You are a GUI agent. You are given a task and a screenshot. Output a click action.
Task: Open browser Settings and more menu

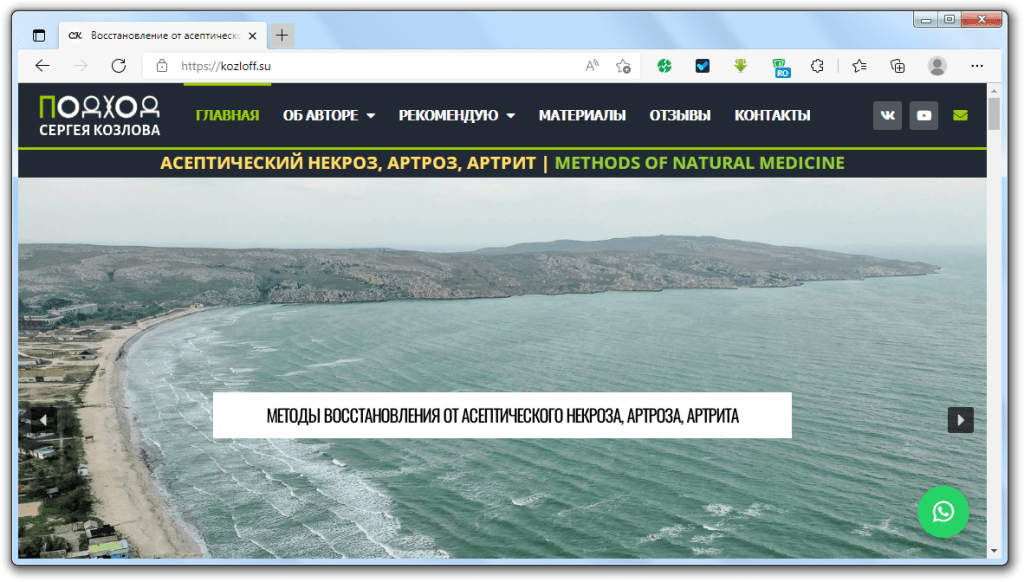977,66
